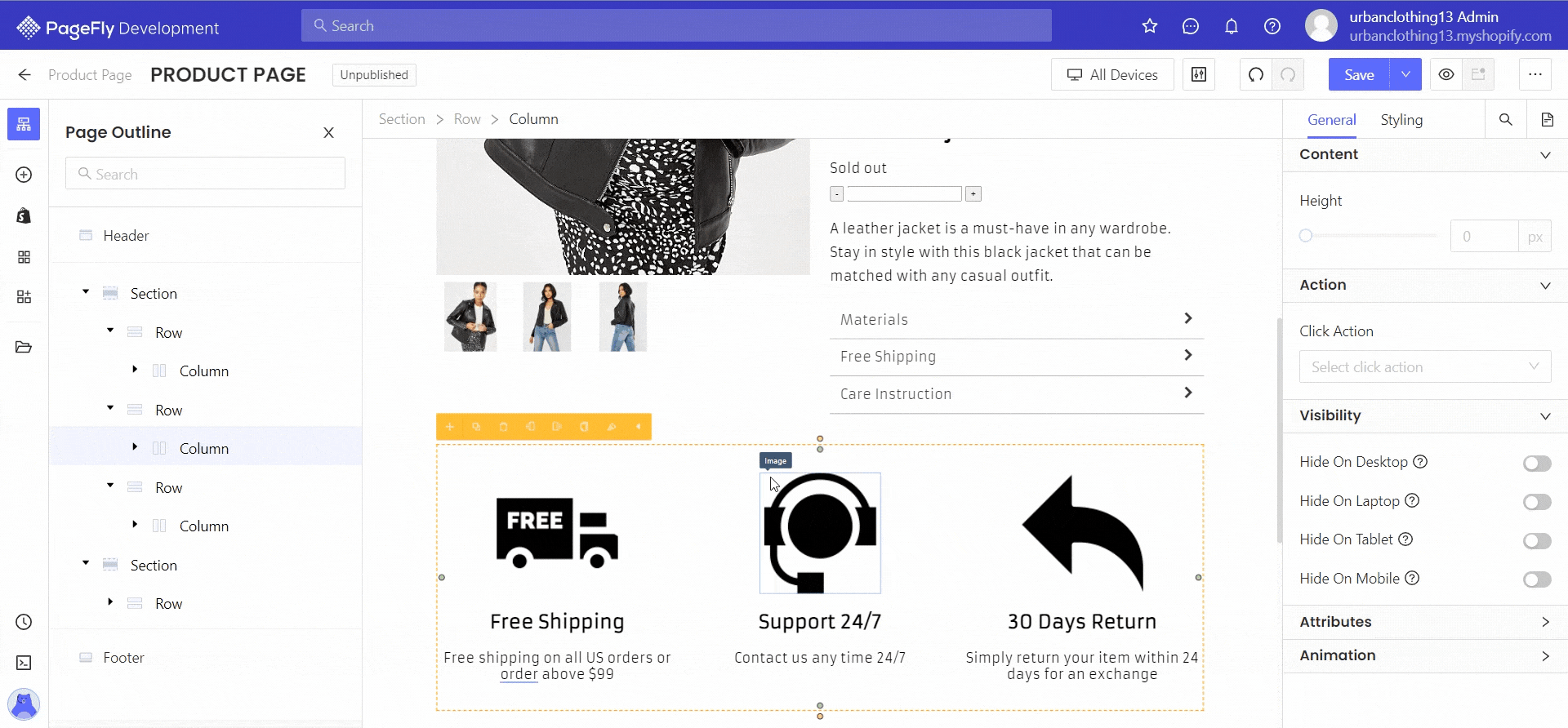Screen dimensions: 1568x728
Task: Open the notifications bell icon
Action: tap(1232, 26)
